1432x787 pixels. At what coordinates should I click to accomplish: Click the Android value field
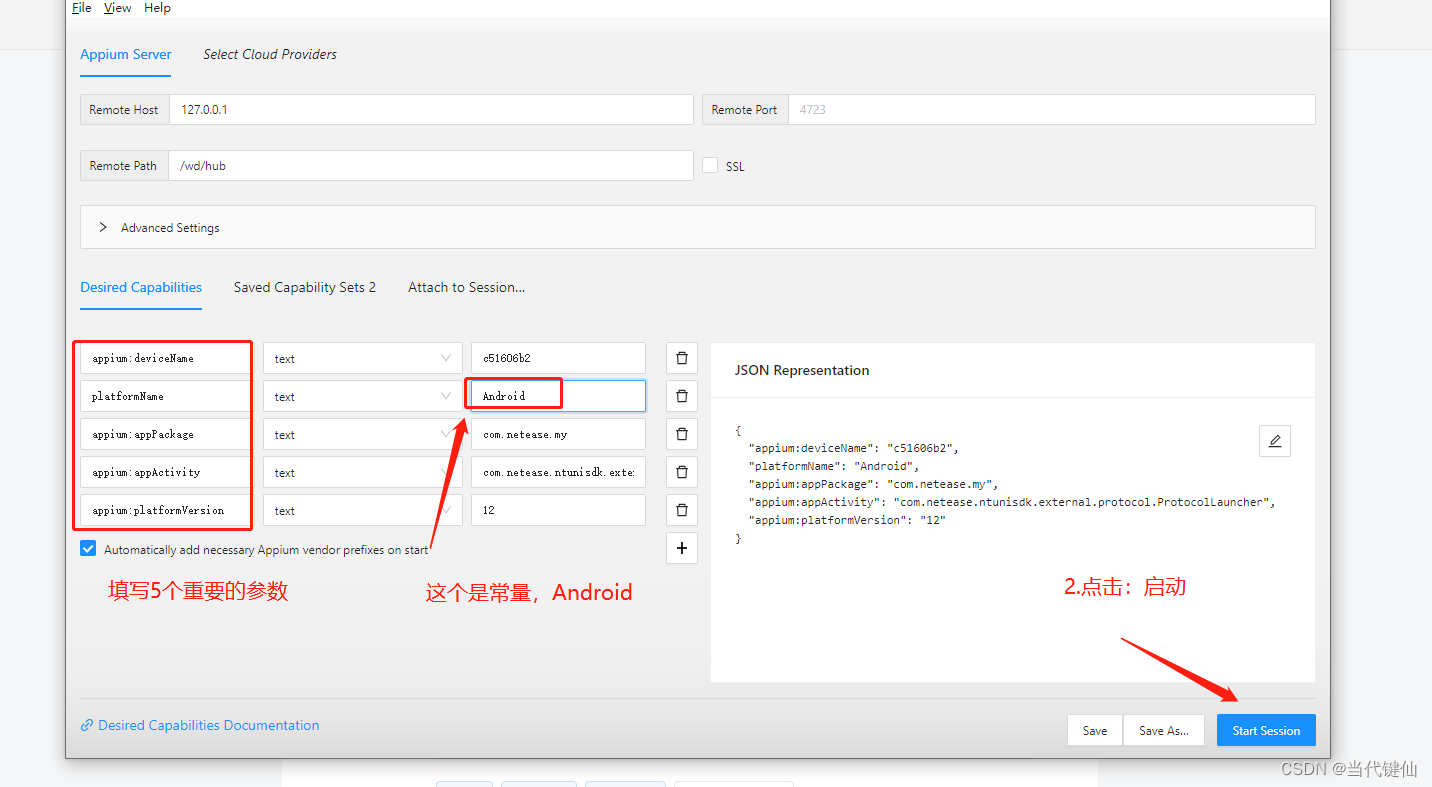(x=558, y=396)
